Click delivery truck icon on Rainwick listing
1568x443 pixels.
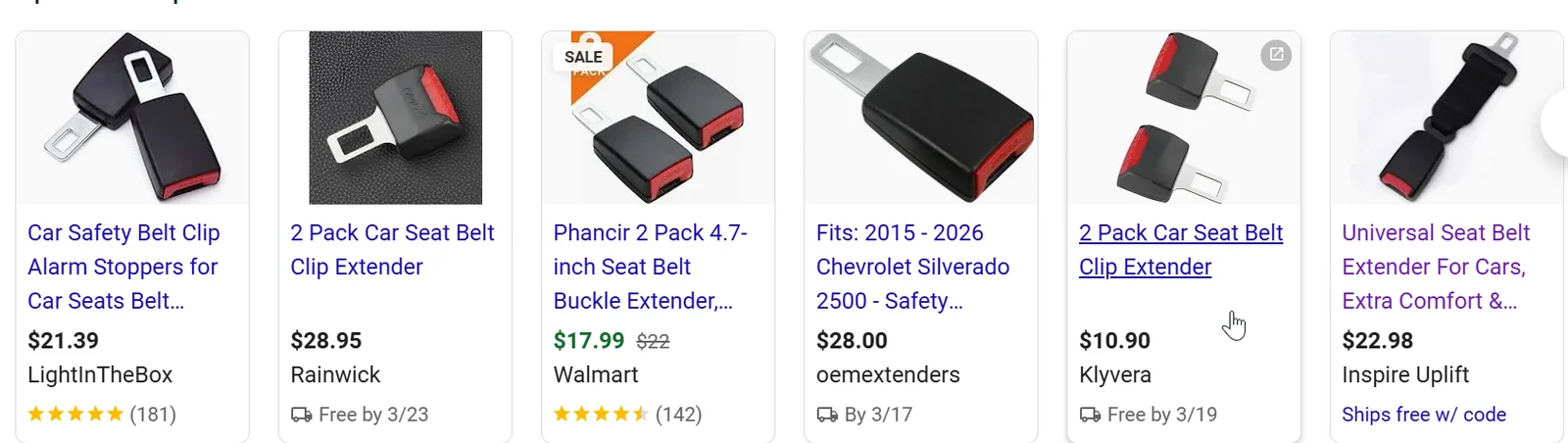301,415
